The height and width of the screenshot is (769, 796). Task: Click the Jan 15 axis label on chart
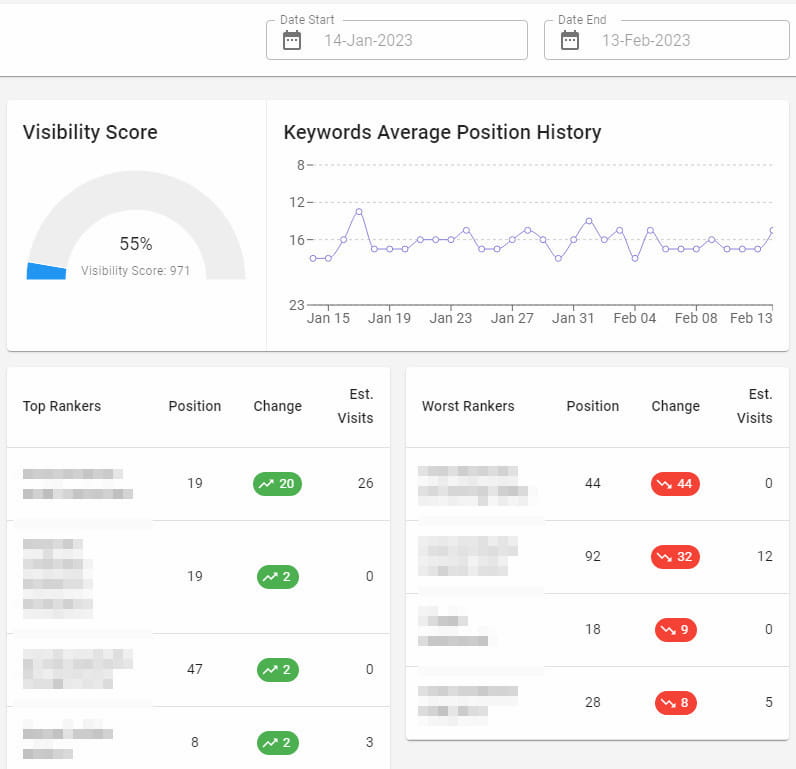328,318
